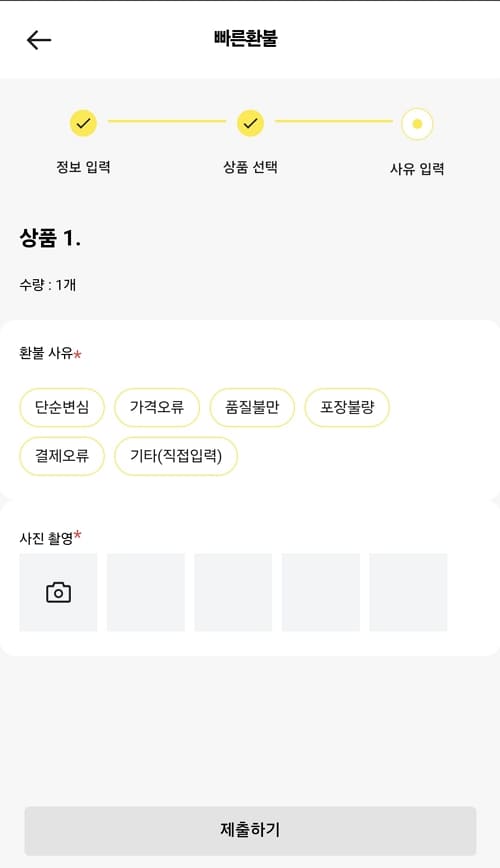Click the 정보 입력 step label
Screen dimensions: 500x868
click(x=83, y=167)
